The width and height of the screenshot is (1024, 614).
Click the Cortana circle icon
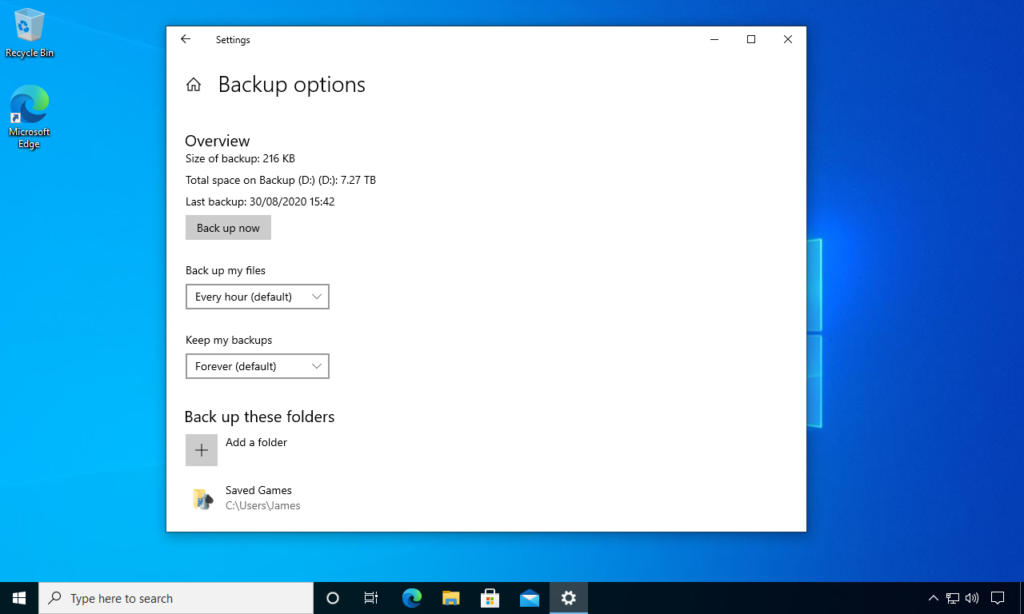click(332, 597)
